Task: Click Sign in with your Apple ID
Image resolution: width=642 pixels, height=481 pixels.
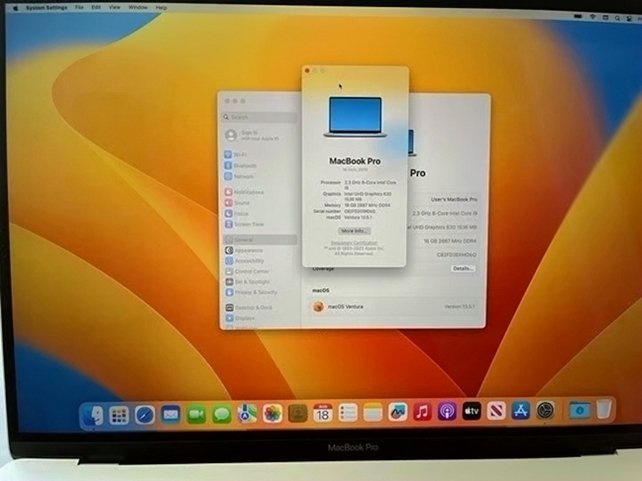Action: (260, 135)
